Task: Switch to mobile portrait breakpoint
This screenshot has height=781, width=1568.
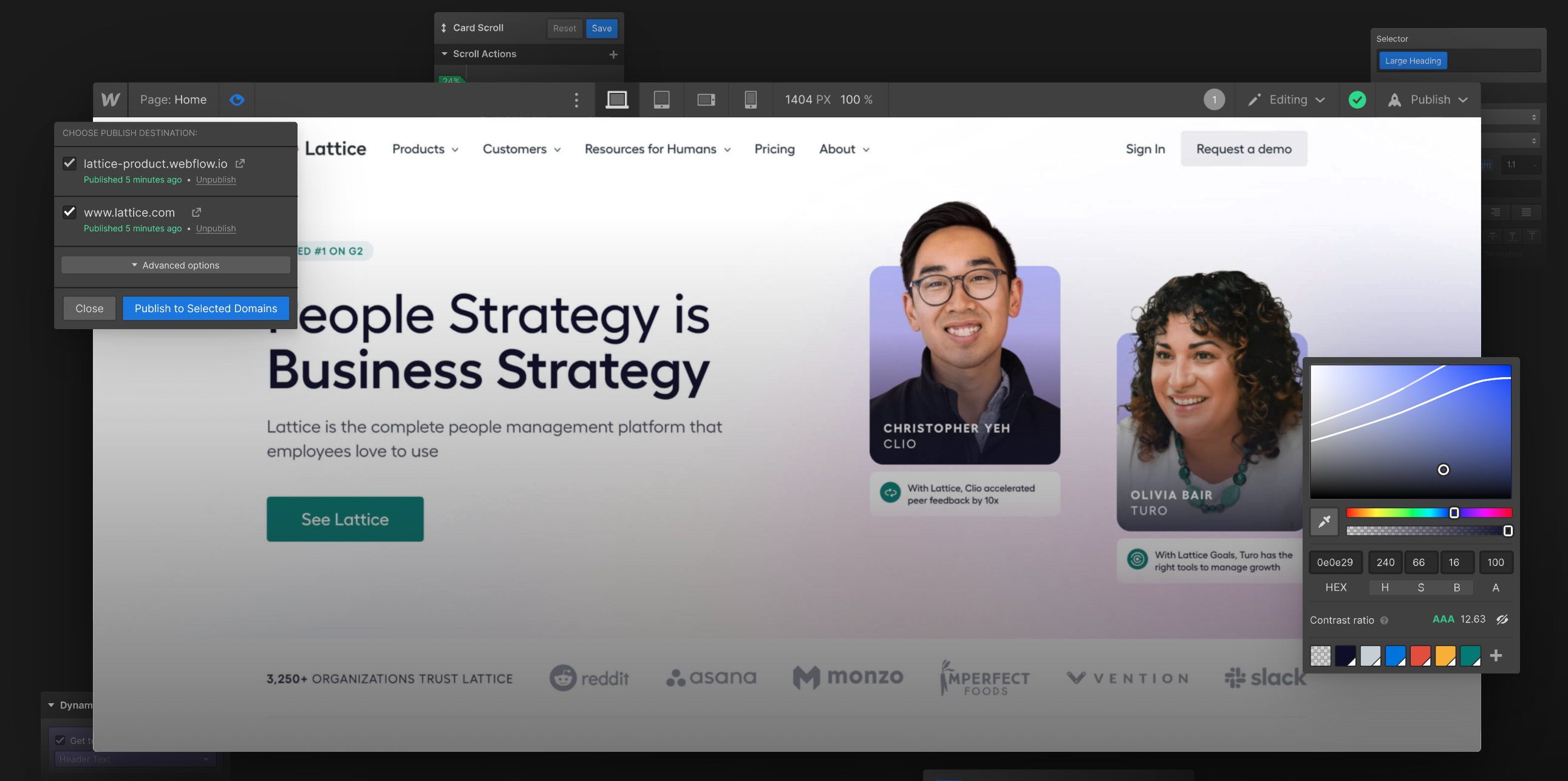Action: point(751,99)
